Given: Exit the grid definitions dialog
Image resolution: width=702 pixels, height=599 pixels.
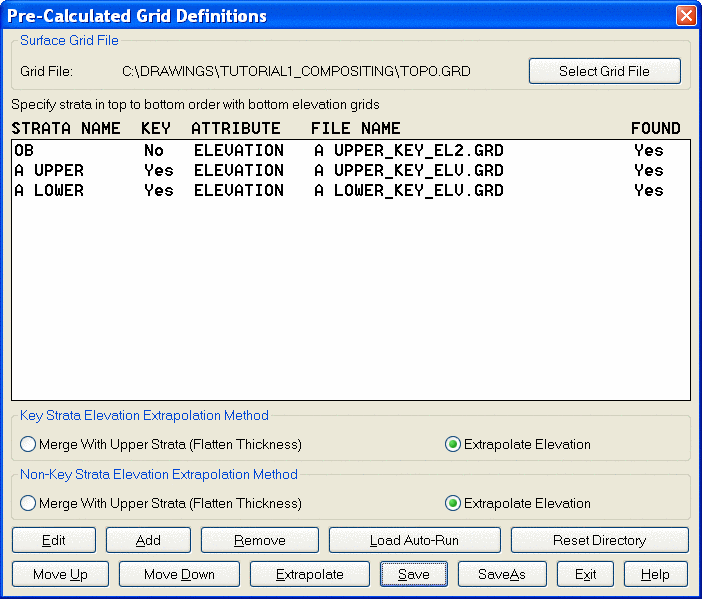Looking at the screenshot, I should [585, 574].
